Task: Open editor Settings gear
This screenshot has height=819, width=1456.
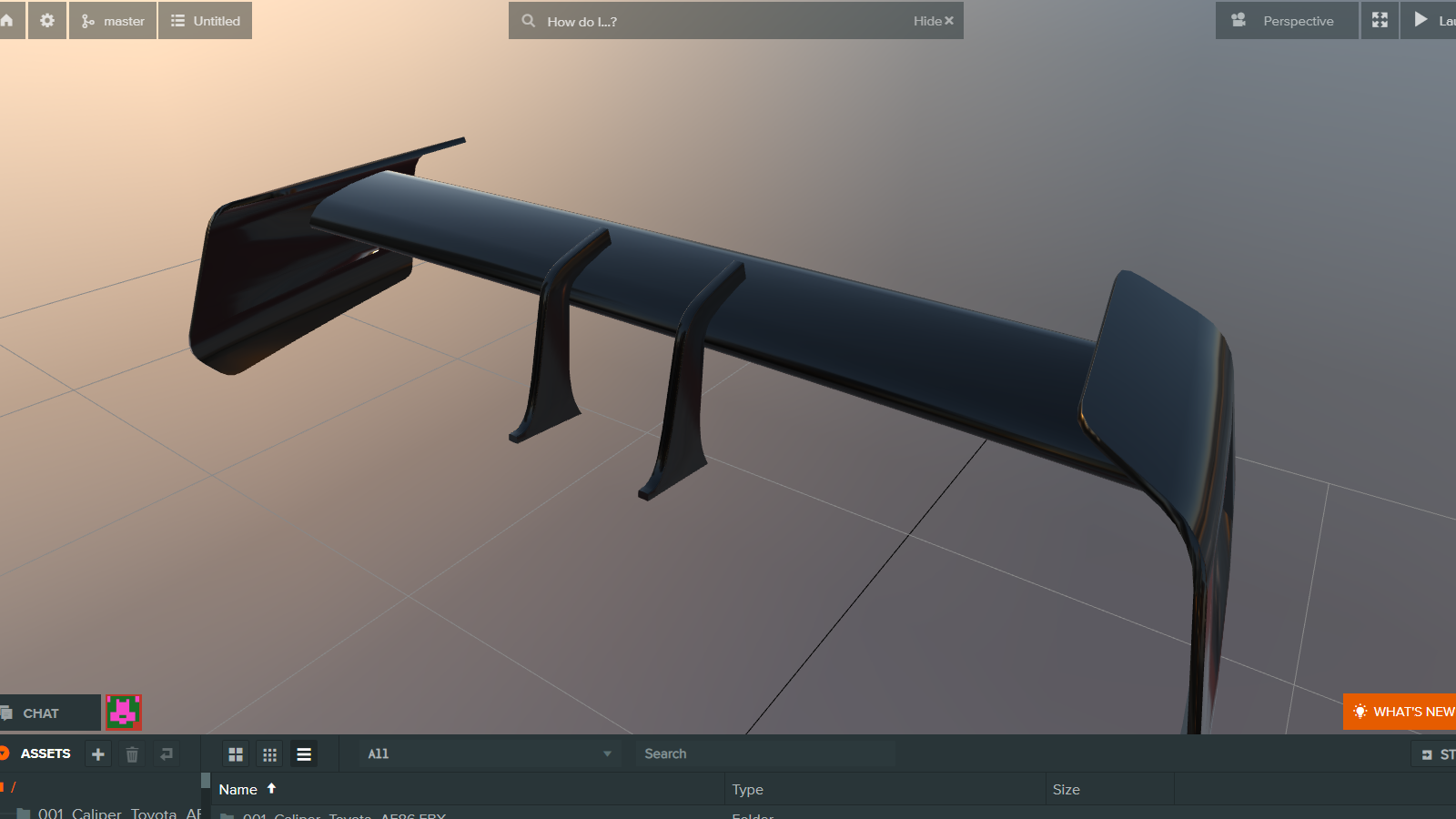Action: click(x=47, y=20)
